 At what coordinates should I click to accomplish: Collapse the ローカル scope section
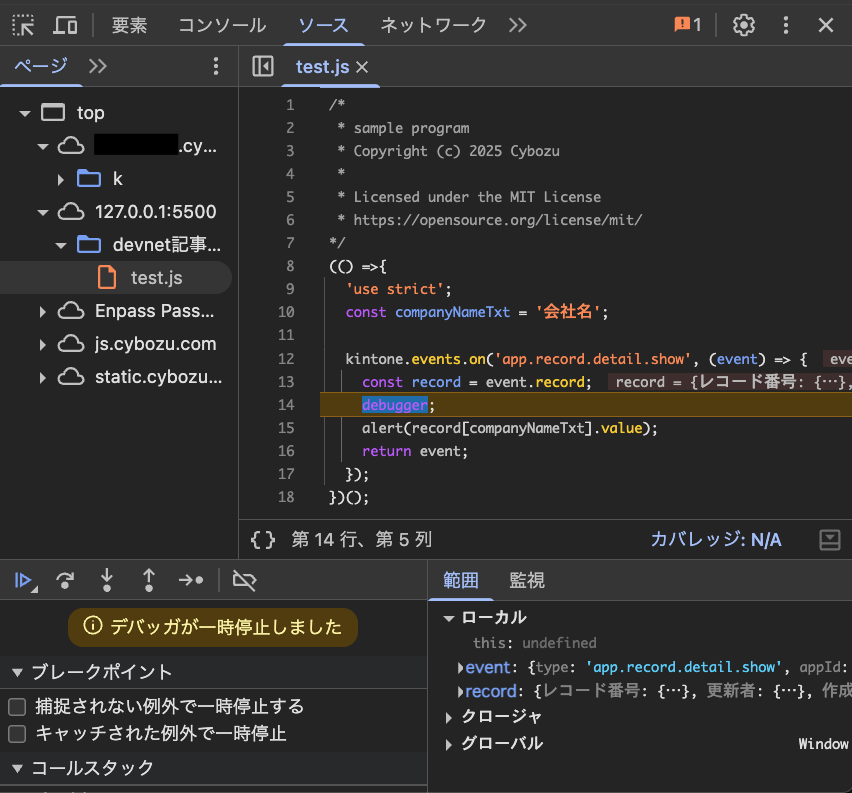[x=449, y=619]
